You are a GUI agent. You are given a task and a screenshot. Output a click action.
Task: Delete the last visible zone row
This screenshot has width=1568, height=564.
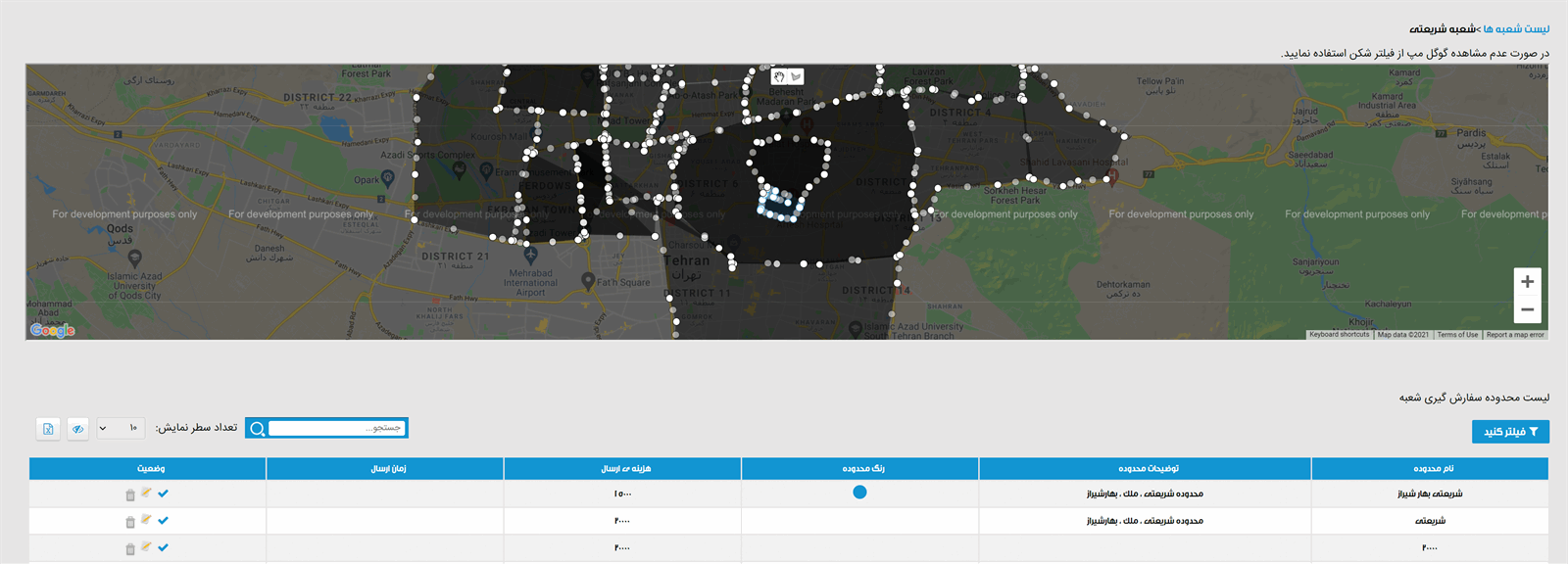pos(130,549)
